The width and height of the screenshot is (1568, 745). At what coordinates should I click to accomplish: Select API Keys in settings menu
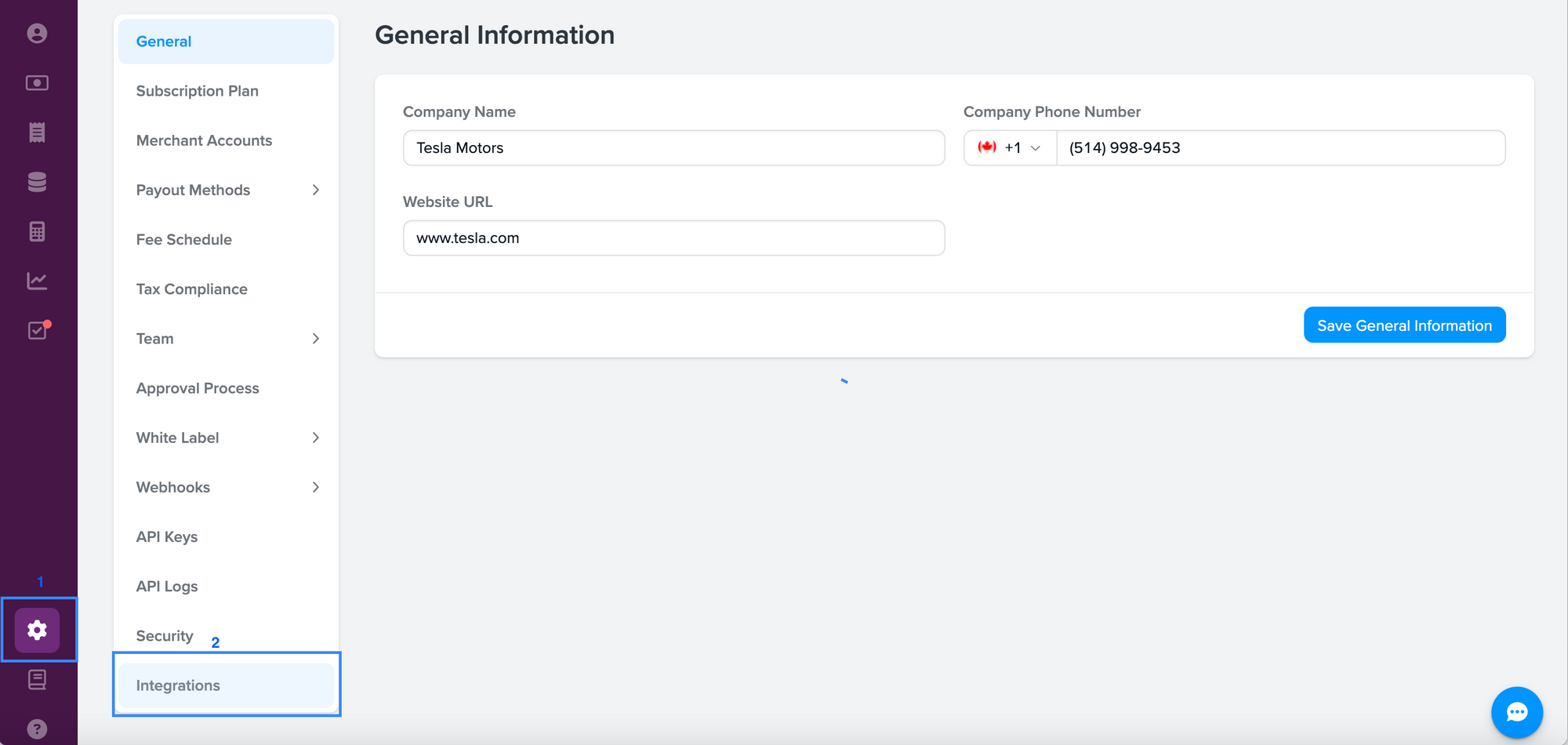[x=167, y=537]
